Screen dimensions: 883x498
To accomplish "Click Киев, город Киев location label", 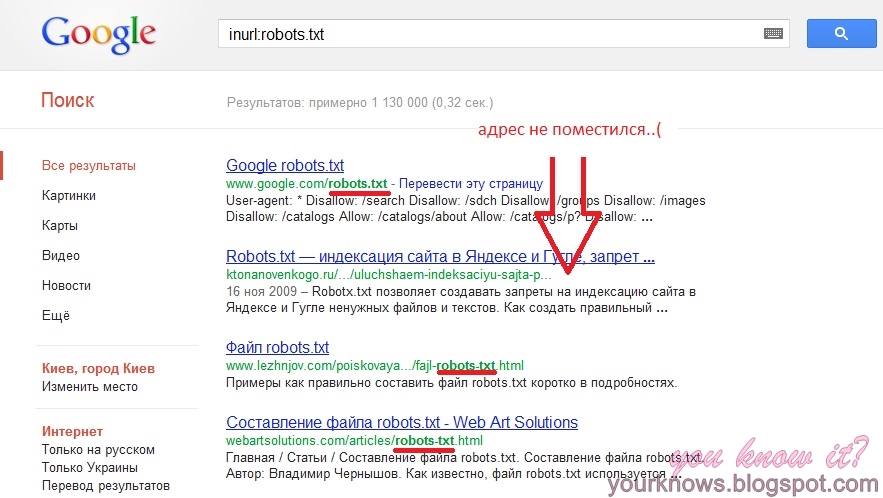I will pyautogui.click(x=98, y=368).
